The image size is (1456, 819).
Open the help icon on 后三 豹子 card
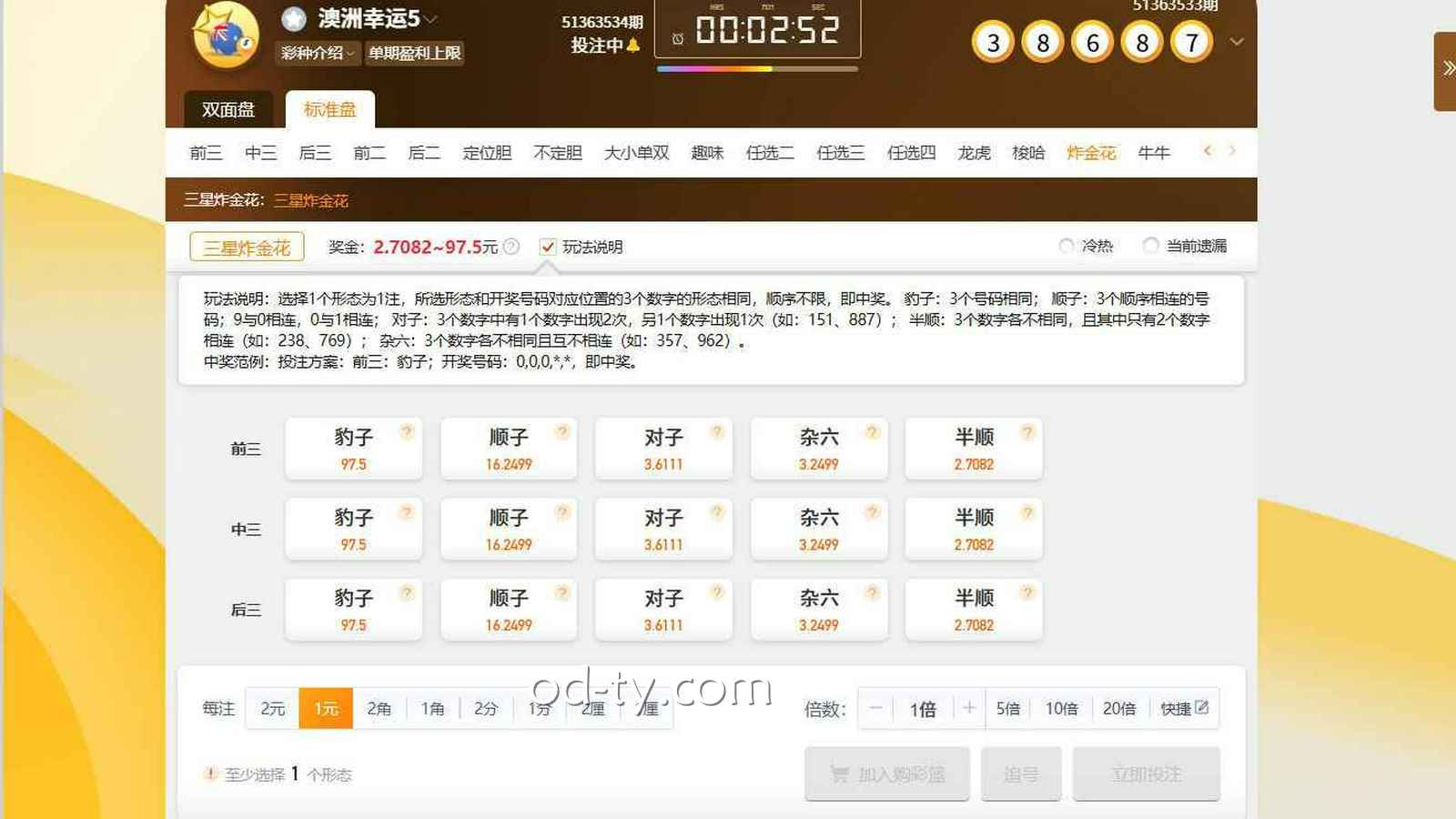pyautogui.click(x=407, y=592)
